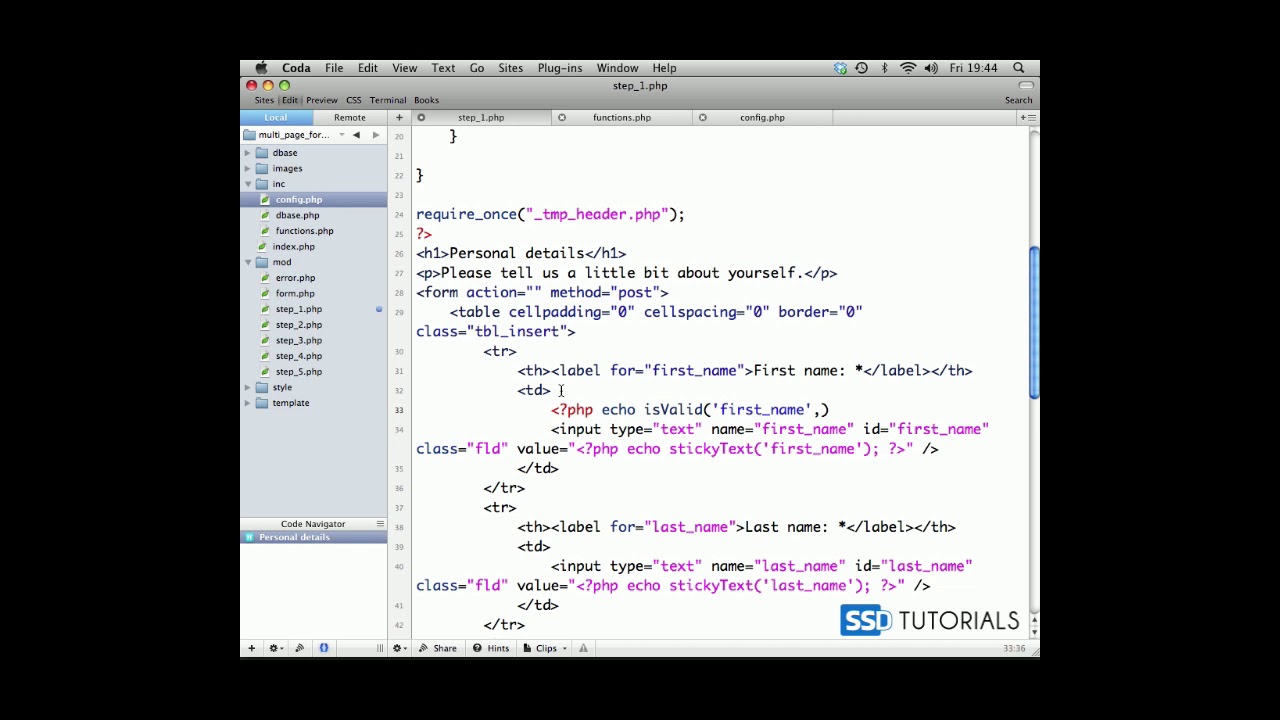Open the sidebar gear action menu
The image size is (1280, 720).
pyautogui.click(x=275, y=648)
